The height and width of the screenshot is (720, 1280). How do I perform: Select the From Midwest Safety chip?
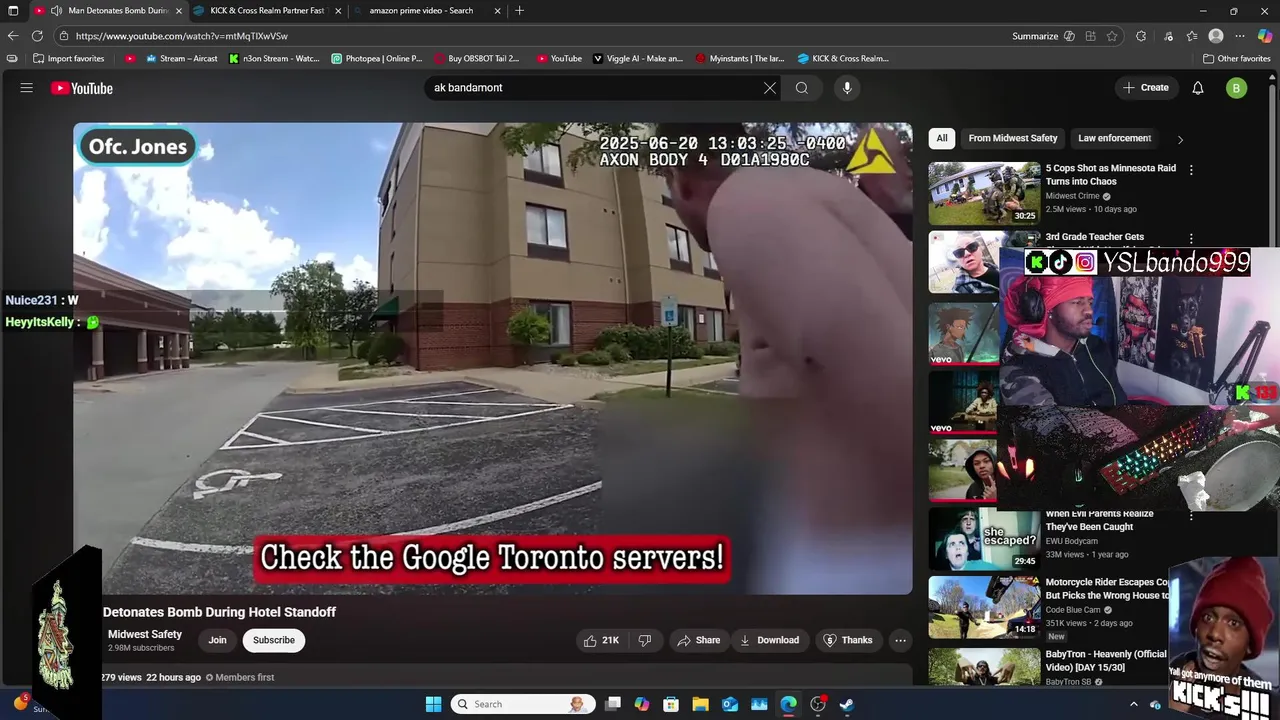1013,138
